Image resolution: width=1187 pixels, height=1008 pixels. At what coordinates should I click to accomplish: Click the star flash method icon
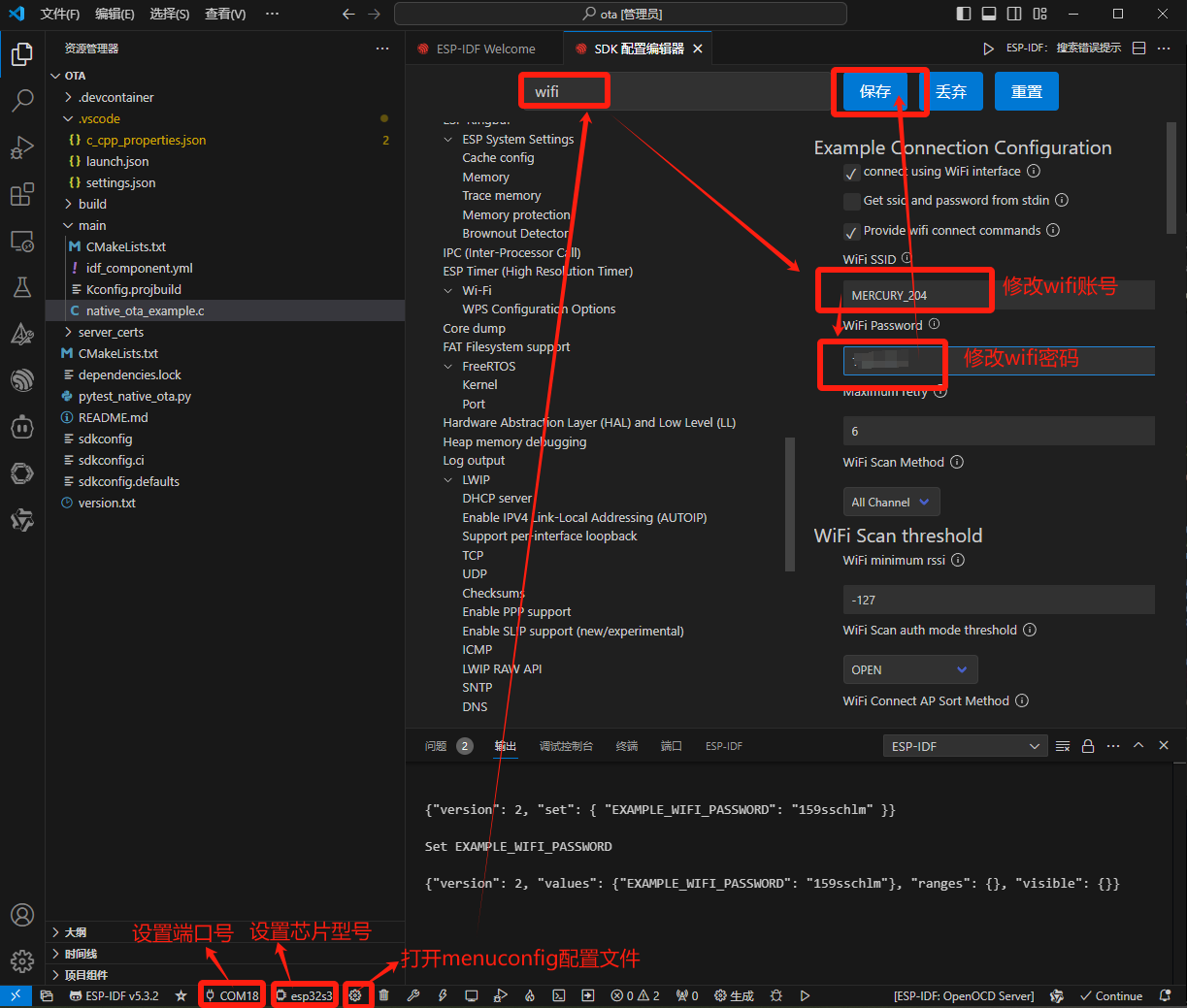(180, 995)
